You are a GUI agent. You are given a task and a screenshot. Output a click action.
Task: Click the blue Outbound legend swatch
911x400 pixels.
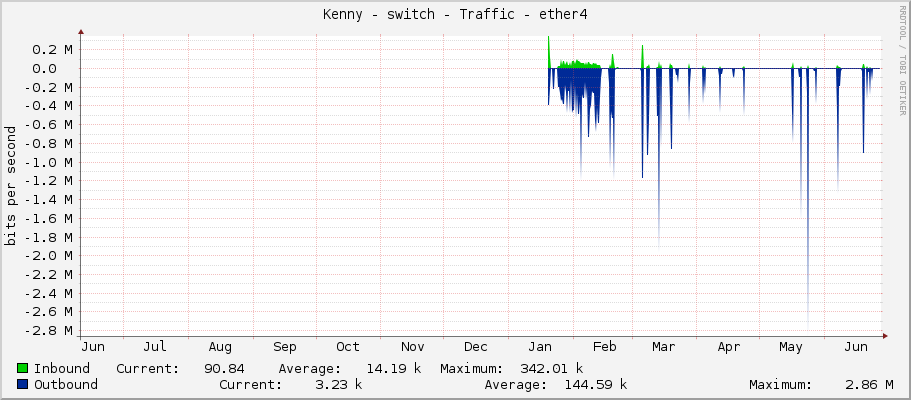click(23, 384)
